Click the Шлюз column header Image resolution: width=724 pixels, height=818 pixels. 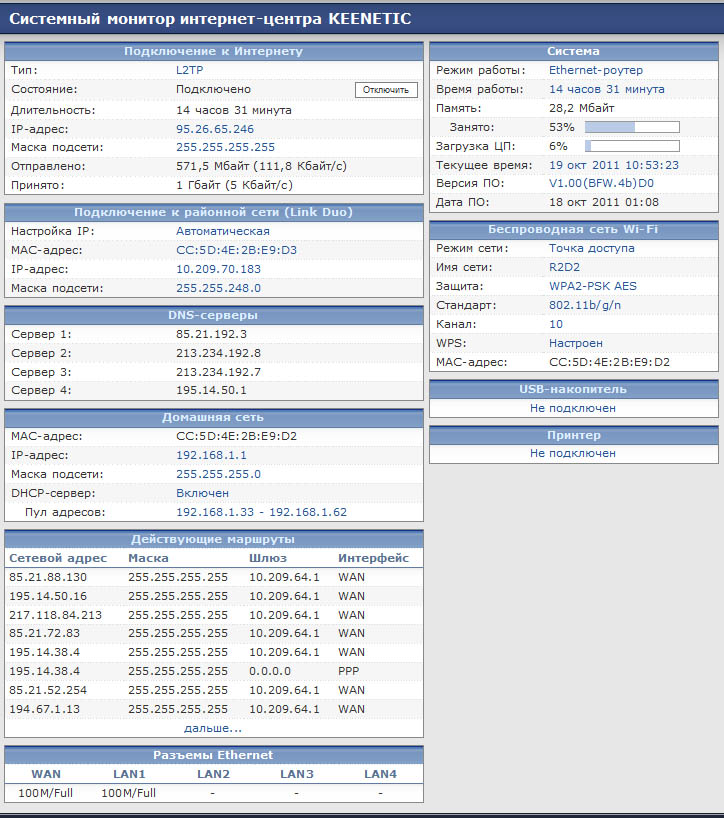pyautogui.click(x=268, y=558)
